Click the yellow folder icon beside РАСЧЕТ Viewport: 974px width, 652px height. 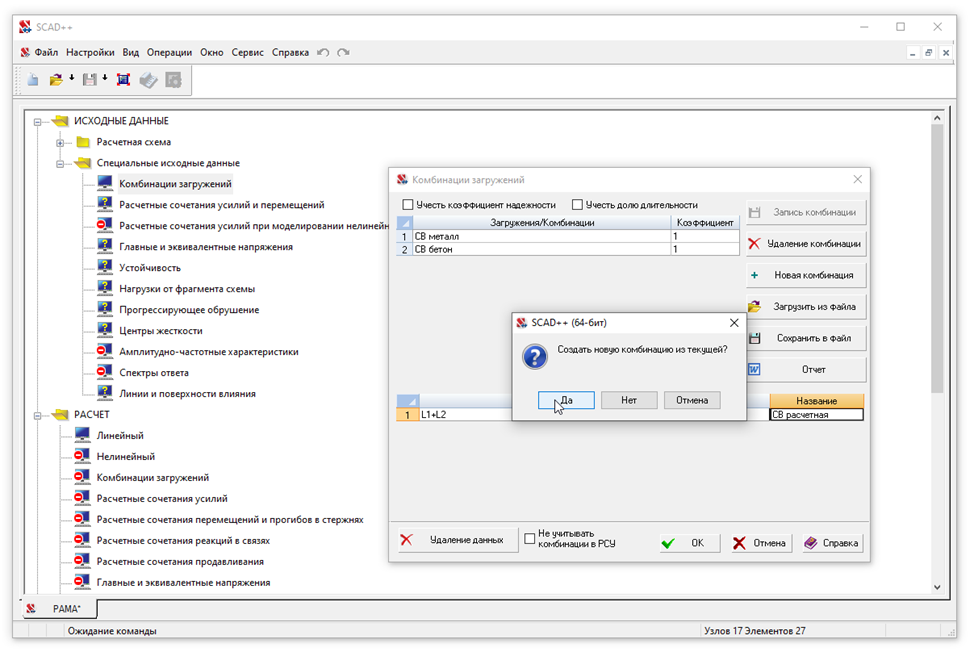coord(60,414)
